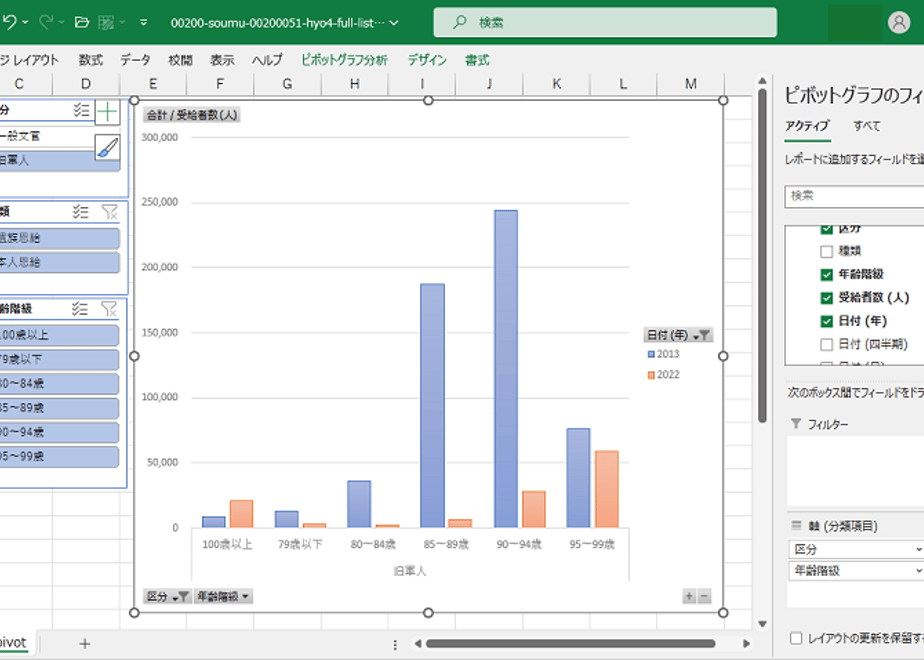Image resolution: width=924 pixels, height=660 pixels.
Task: Open the 日付 (年) legend filter dropdown
Action: (678, 335)
